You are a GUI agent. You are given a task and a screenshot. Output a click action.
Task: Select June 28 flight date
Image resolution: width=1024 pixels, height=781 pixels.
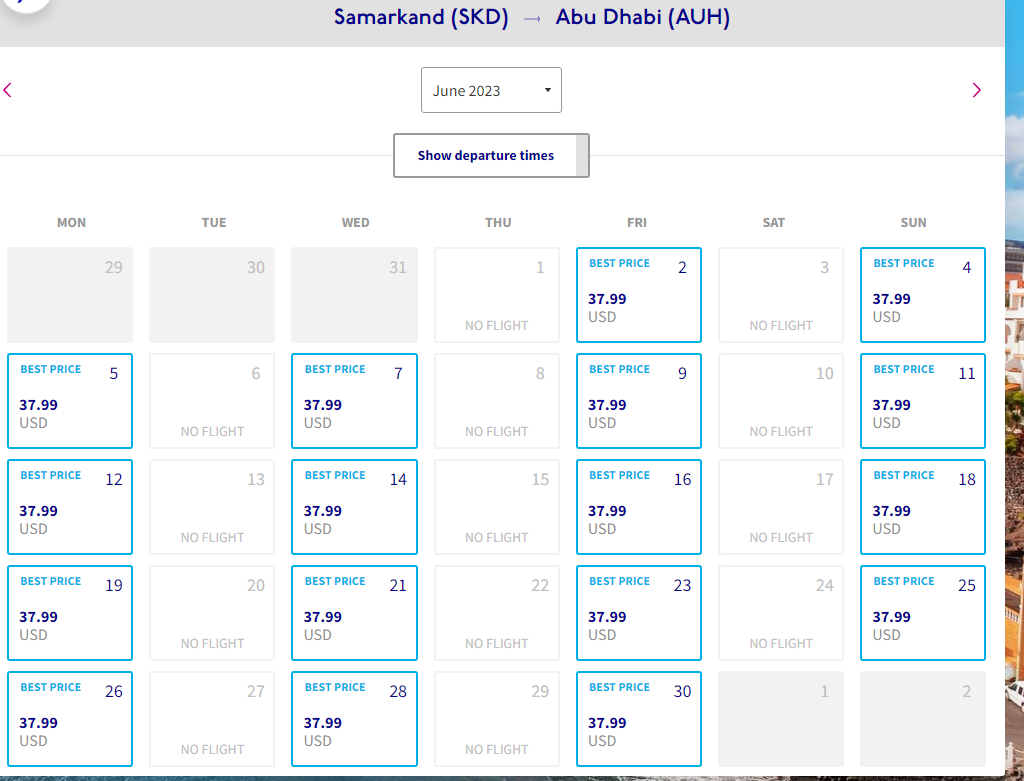click(x=354, y=719)
